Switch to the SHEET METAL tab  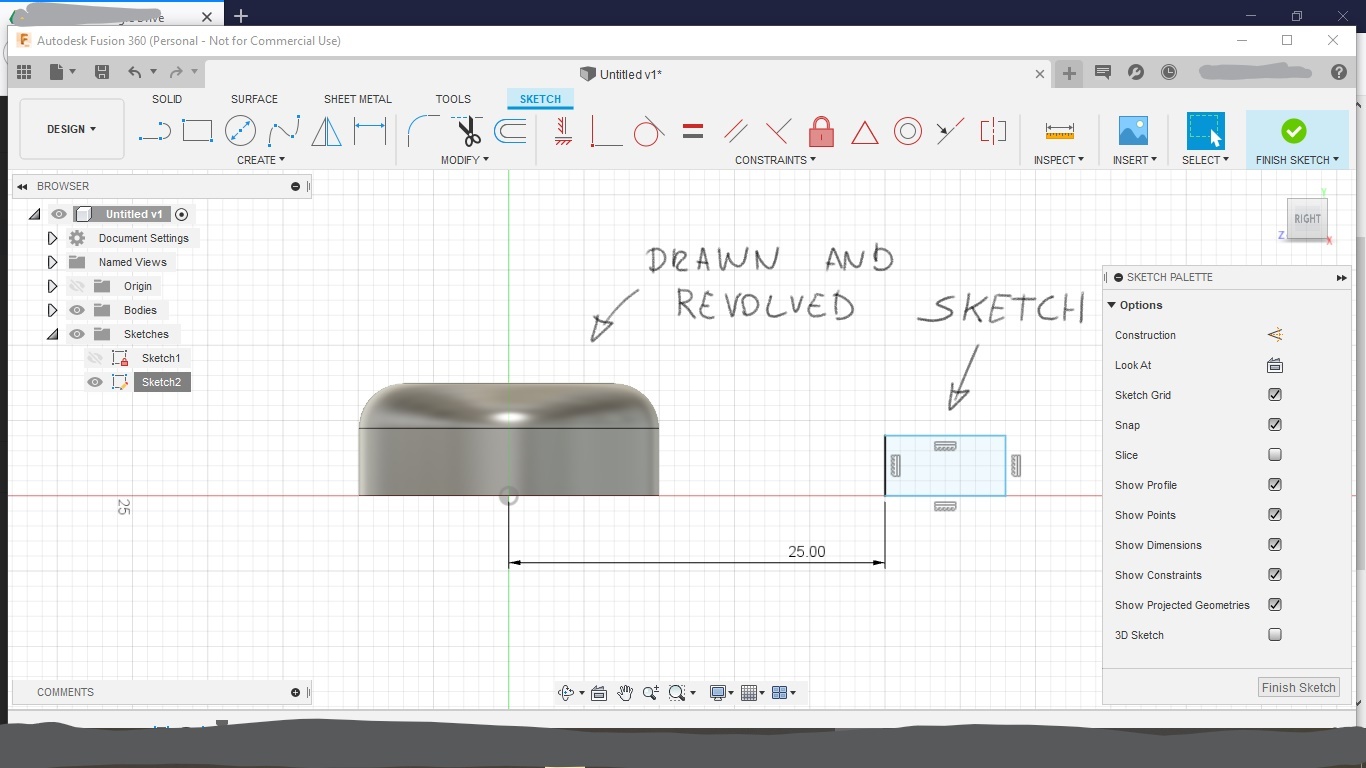(x=357, y=99)
